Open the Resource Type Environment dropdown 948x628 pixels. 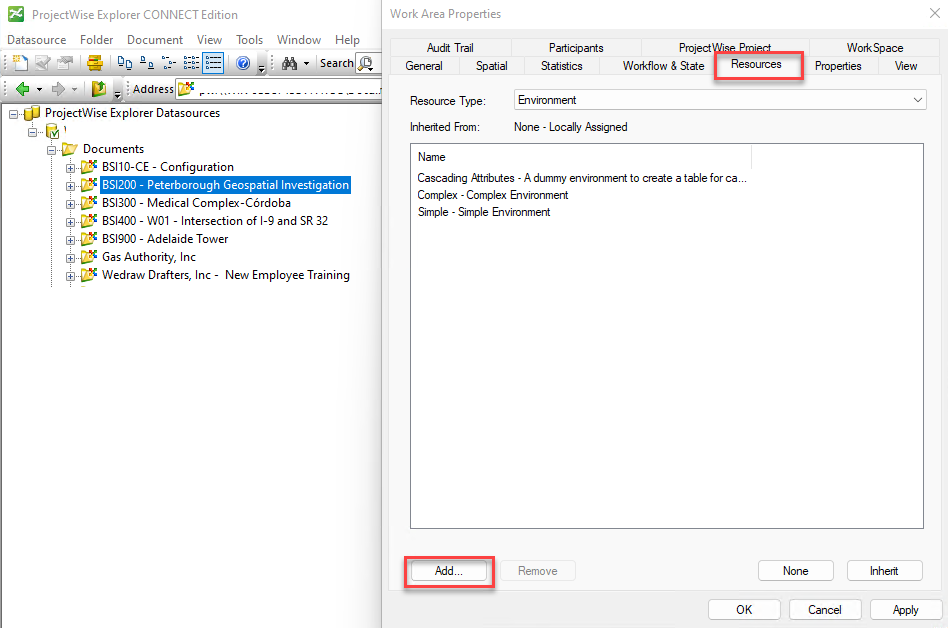pos(720,100)
